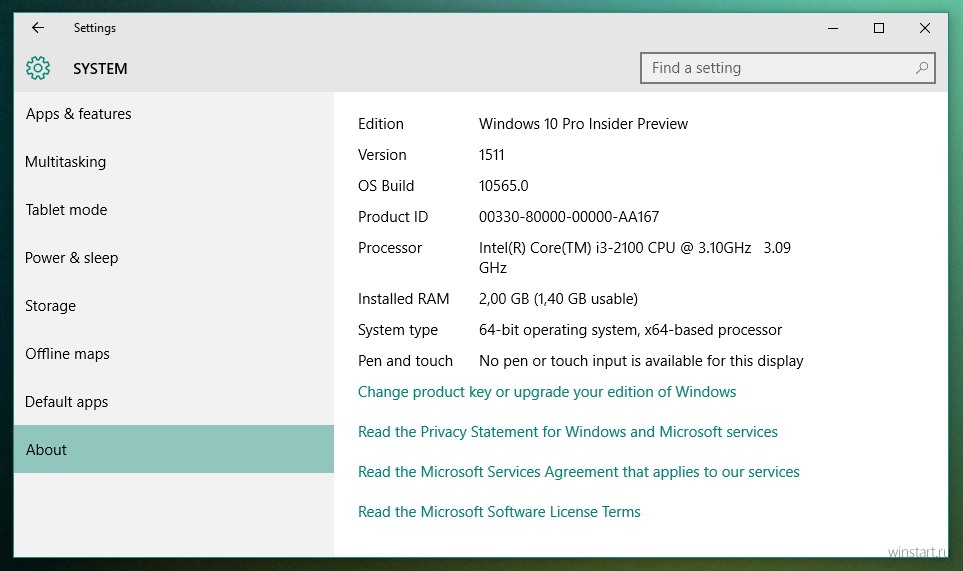Open Storage settings
The height and width of the screenshot is (571, 963).
[174, 306]
